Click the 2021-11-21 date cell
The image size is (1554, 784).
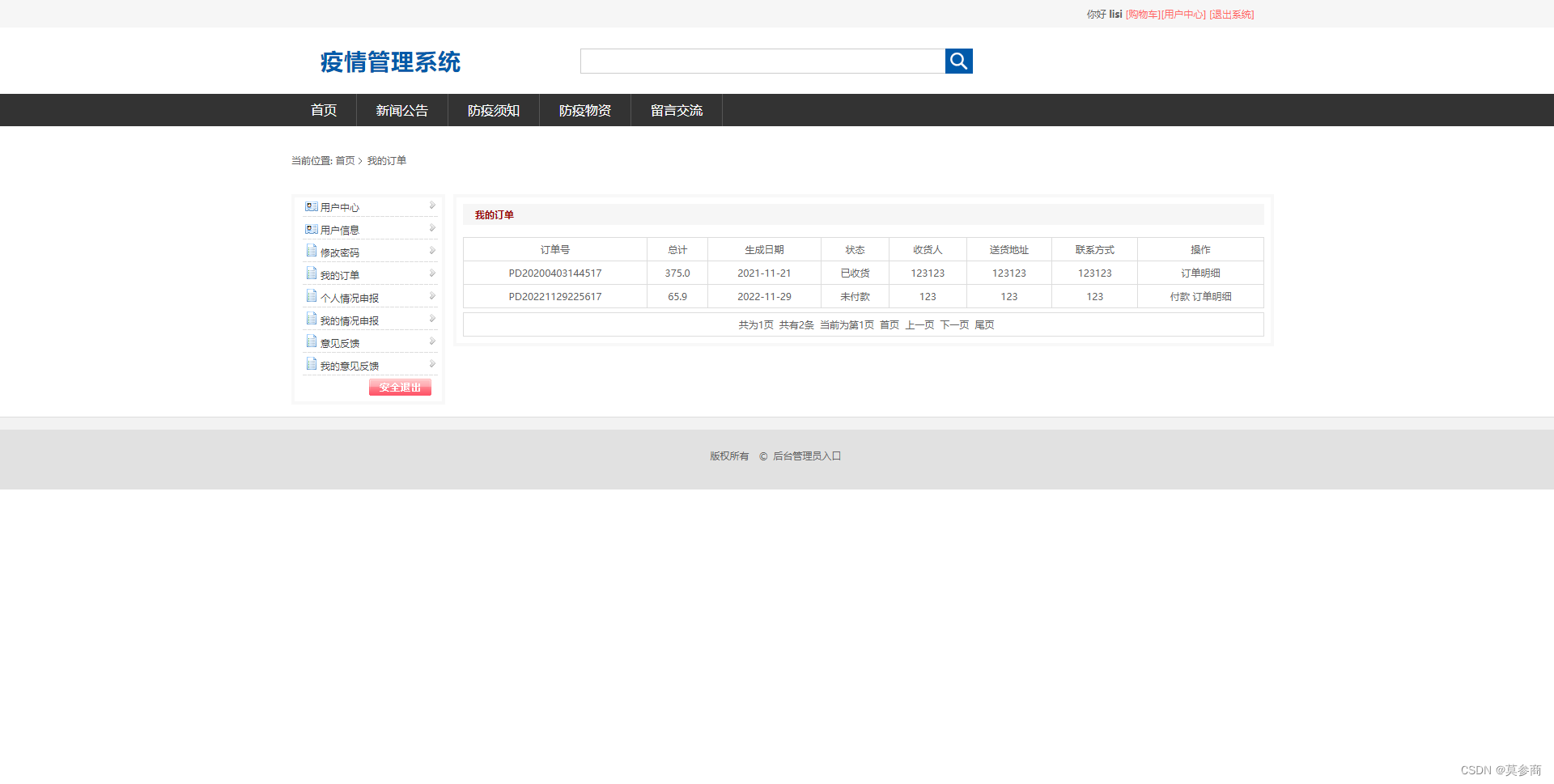(764, 273)
